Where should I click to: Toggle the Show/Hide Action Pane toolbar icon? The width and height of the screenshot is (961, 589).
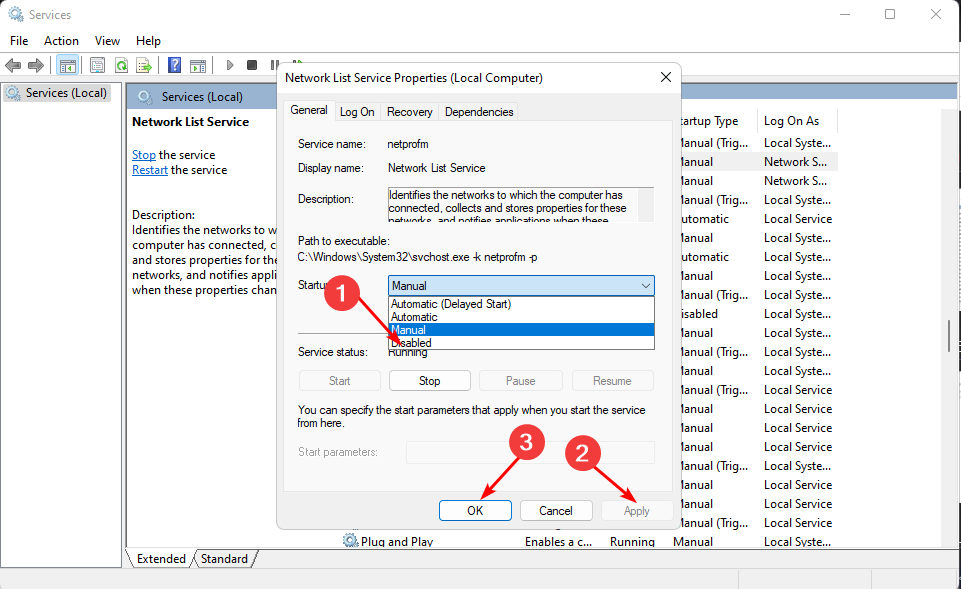(x=198, y=65)
